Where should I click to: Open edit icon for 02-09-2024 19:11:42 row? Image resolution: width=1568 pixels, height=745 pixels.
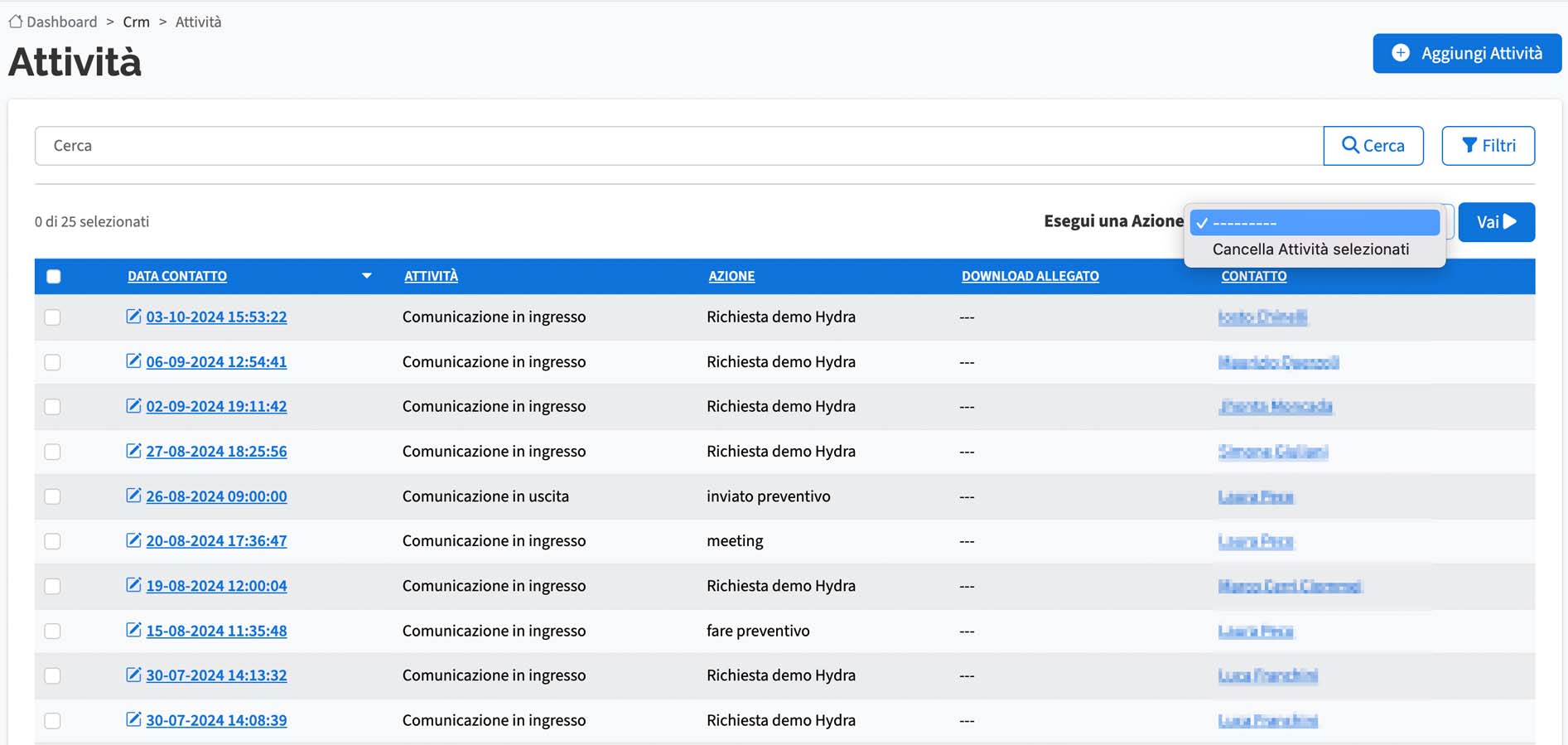point(133,405)
